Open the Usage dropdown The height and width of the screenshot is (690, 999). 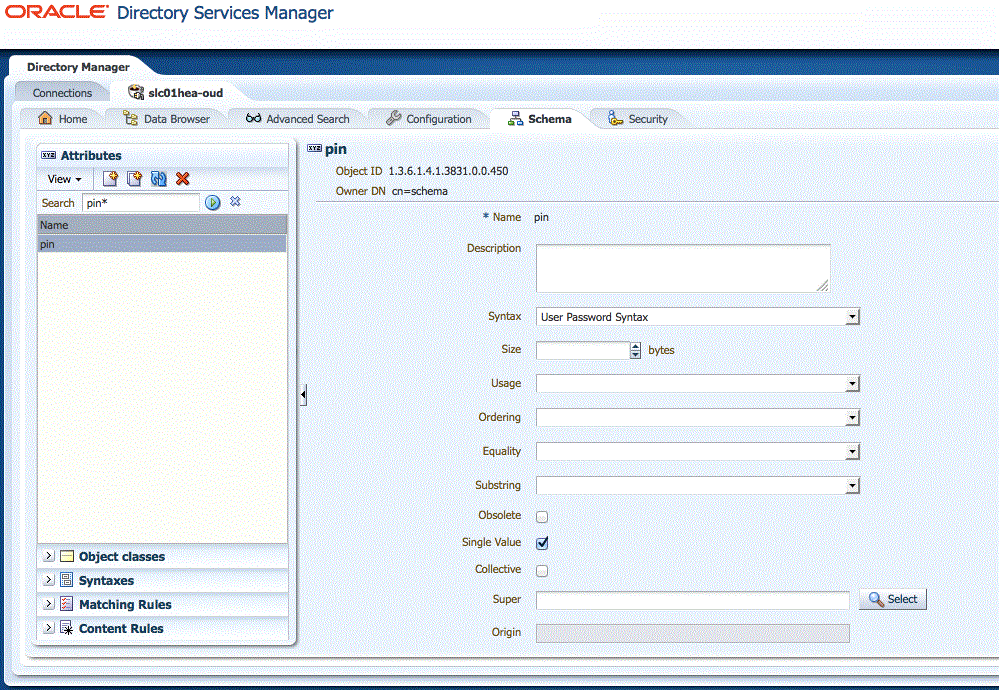coord(852,384)
